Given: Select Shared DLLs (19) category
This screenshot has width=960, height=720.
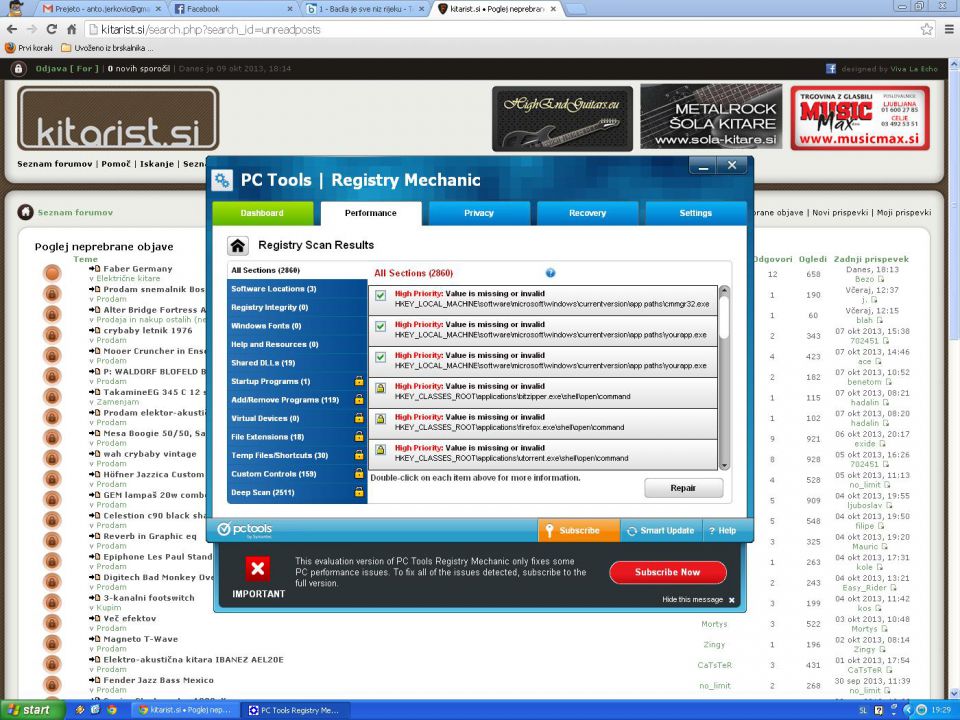Looking at the screenshot, I should point(297,362).
